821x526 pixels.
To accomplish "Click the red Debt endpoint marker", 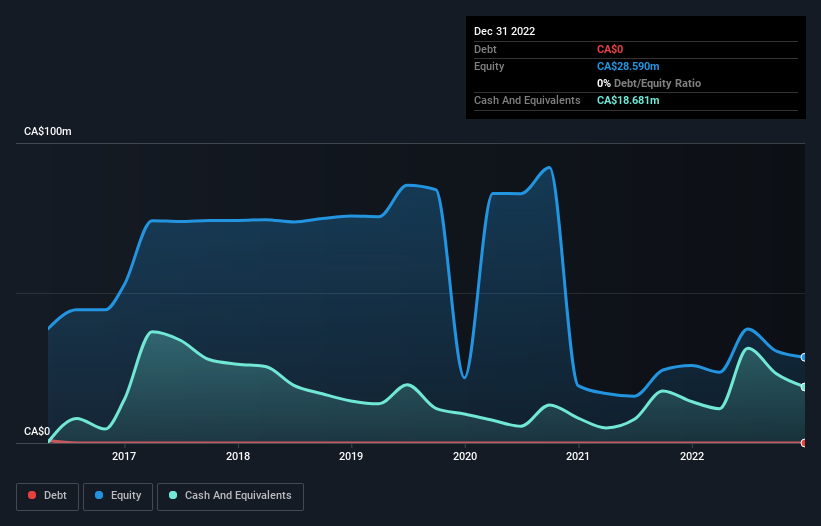I will click(x=804, y=443).
